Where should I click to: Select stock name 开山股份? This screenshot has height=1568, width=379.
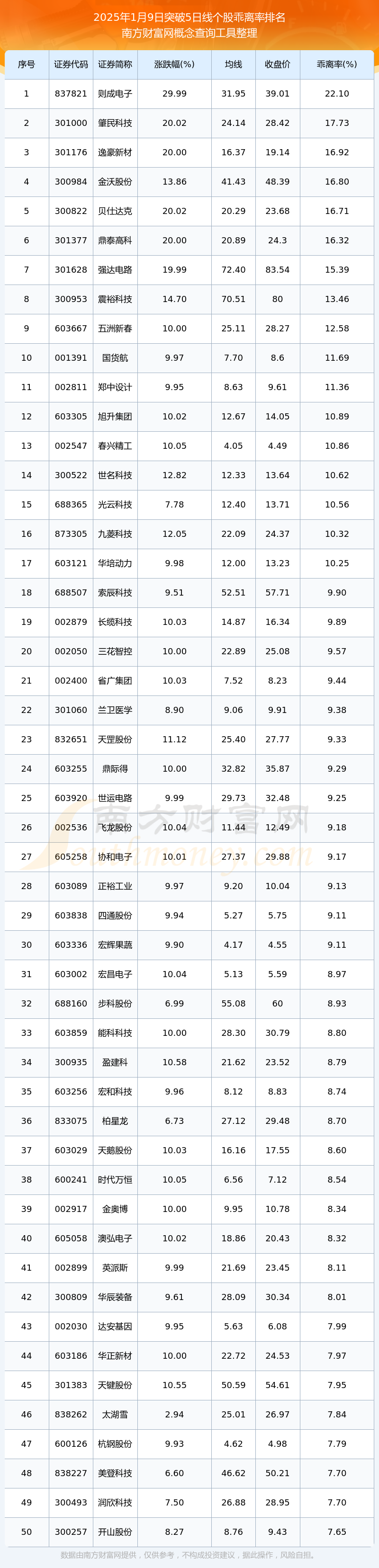pos(115,1532)
